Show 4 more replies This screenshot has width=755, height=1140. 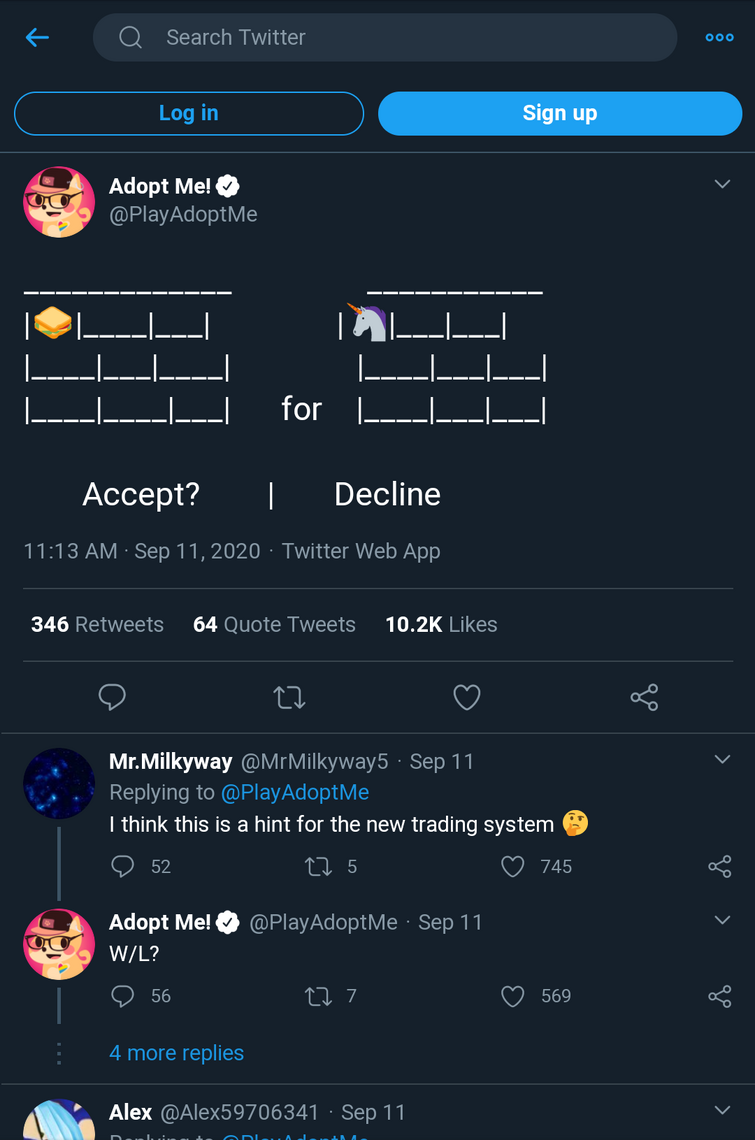(x=176, y=1053)
